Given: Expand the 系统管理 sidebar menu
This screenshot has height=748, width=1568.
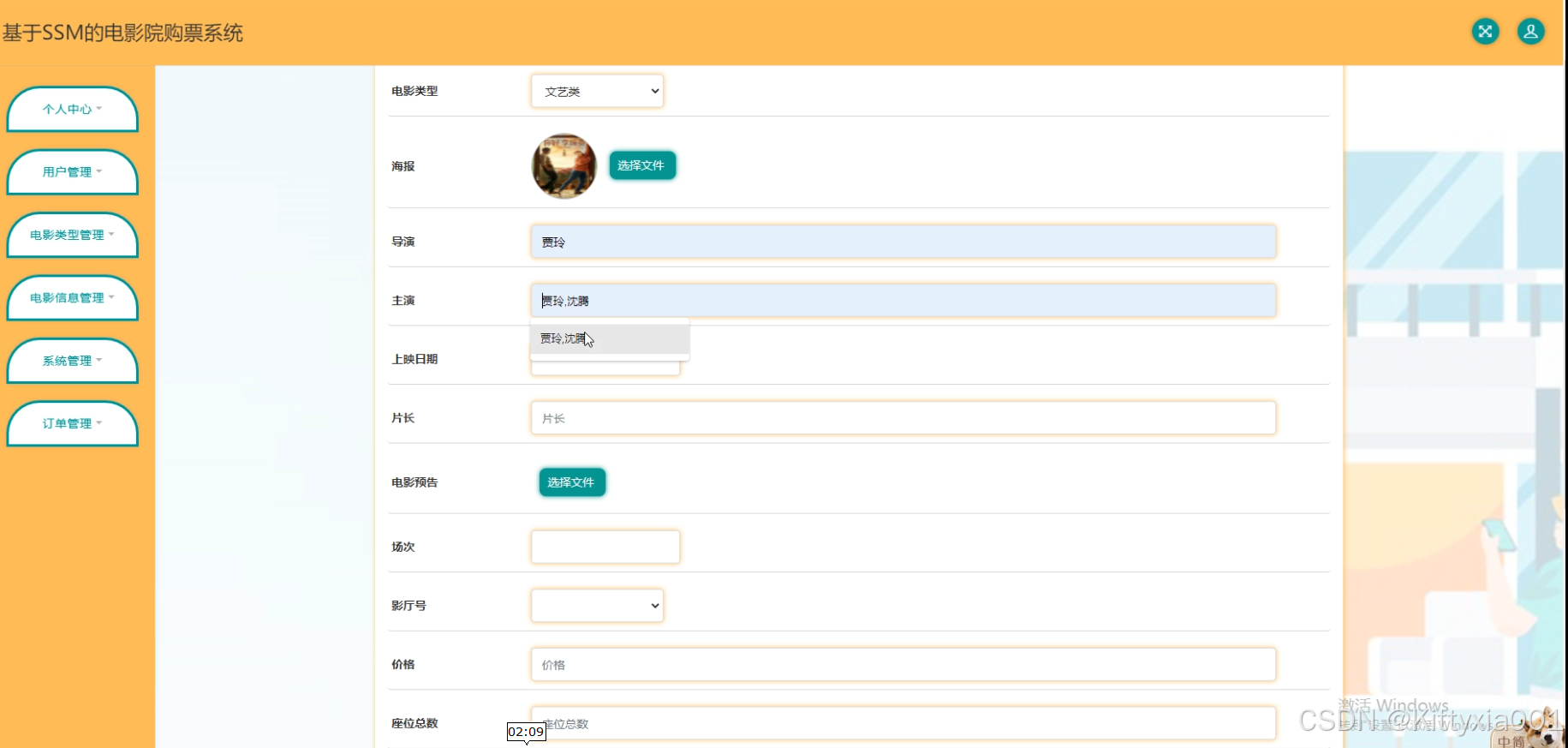Looking at the screenshot, I should pos(73,361).
